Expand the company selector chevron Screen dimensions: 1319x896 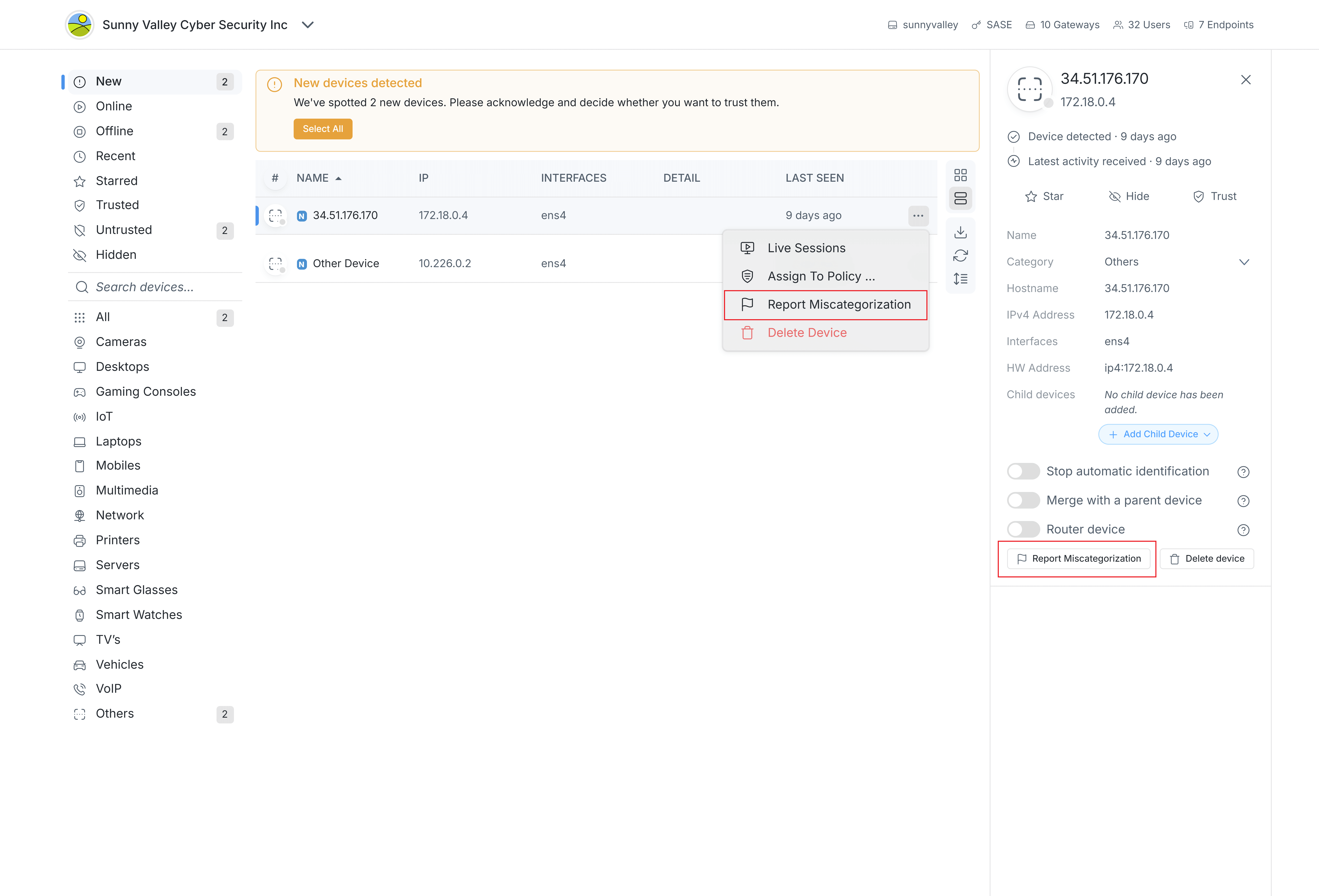[308, 25]
